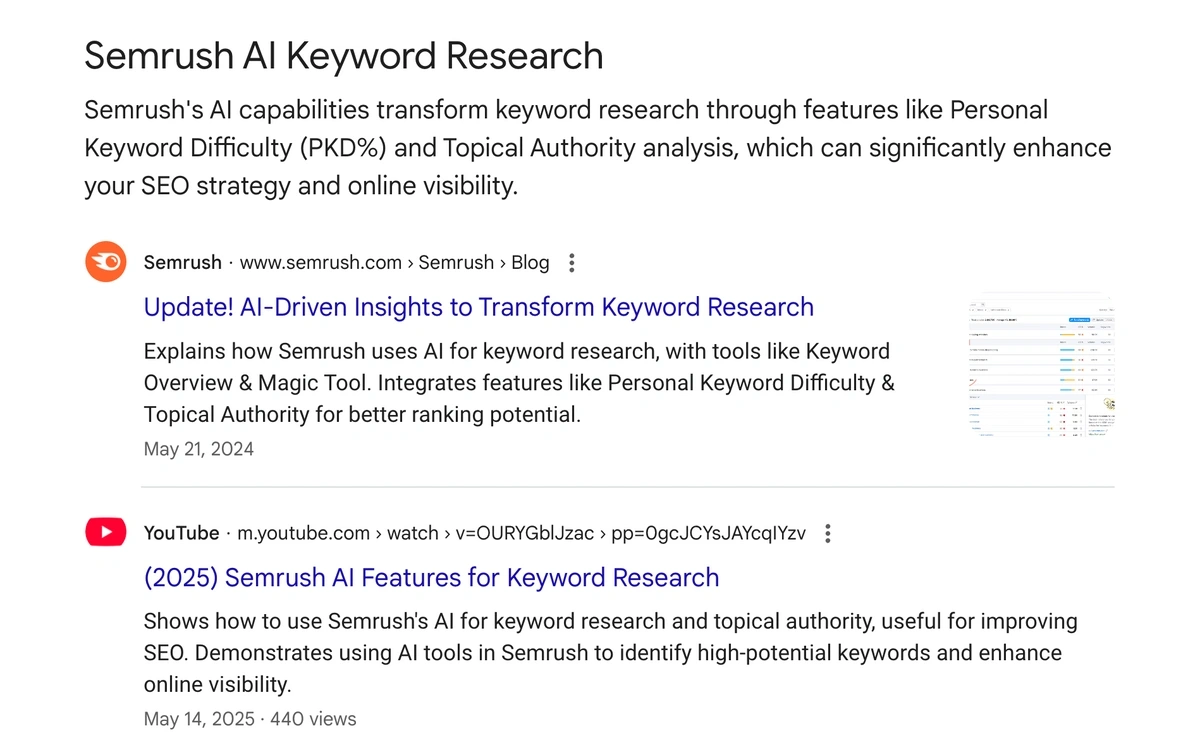
Task: Click the YouTube result description snippet
Action: 611,653
